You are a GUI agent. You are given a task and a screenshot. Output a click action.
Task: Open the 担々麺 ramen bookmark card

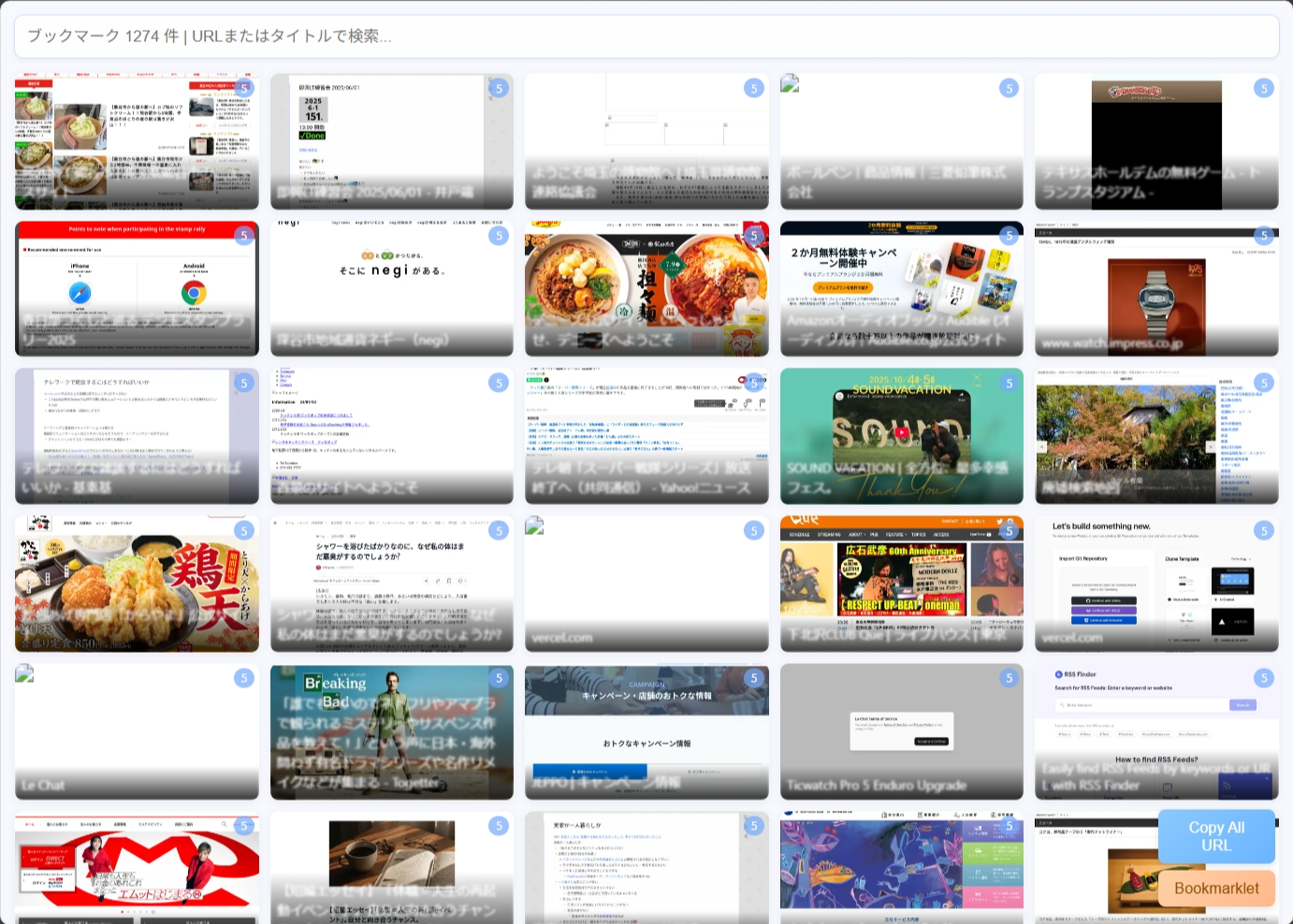pos(646,289)
